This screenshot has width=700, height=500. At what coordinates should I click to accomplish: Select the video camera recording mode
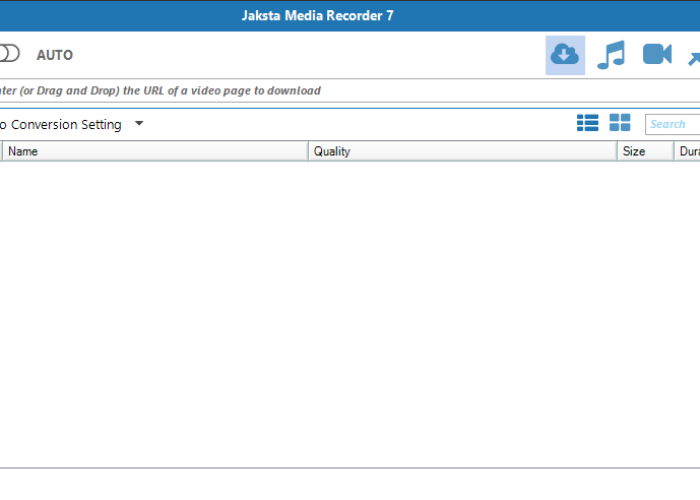[657, 54]
